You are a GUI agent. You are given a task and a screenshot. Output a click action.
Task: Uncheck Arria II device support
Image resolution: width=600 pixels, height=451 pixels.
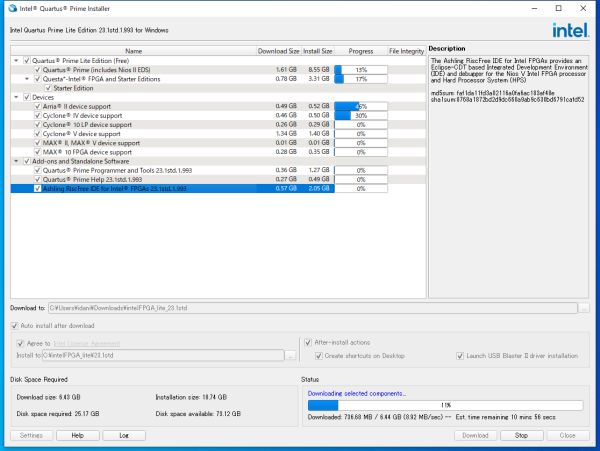[38, 106]
